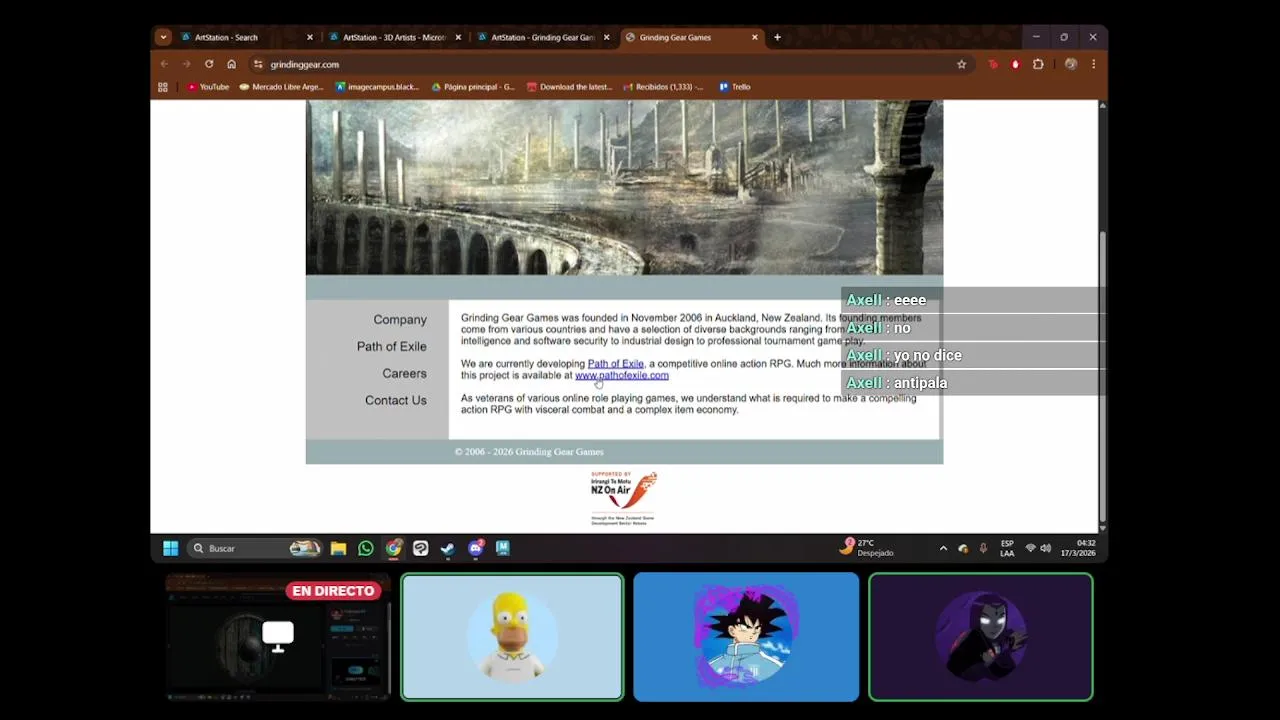Open the Página principal bookmark

point(473,87)
